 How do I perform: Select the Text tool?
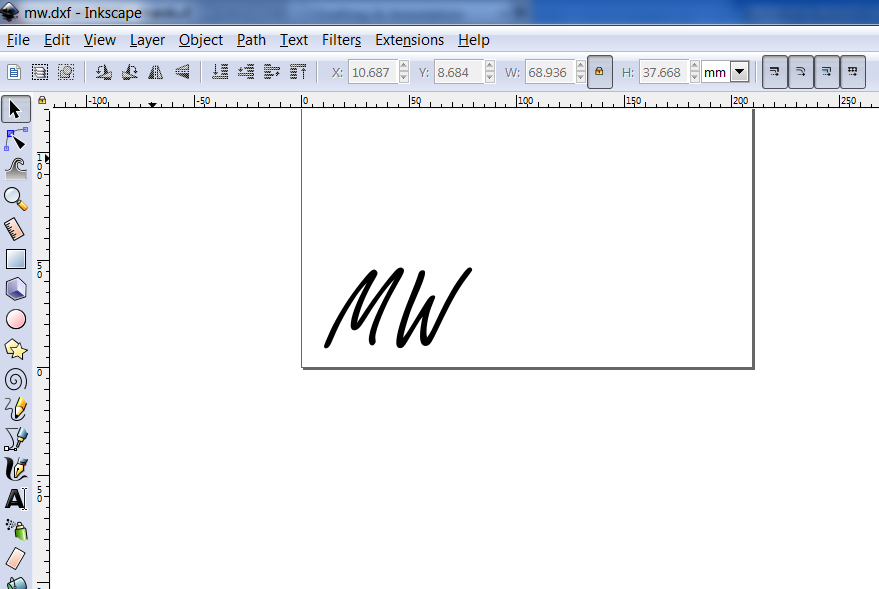(x=16, y=498)
